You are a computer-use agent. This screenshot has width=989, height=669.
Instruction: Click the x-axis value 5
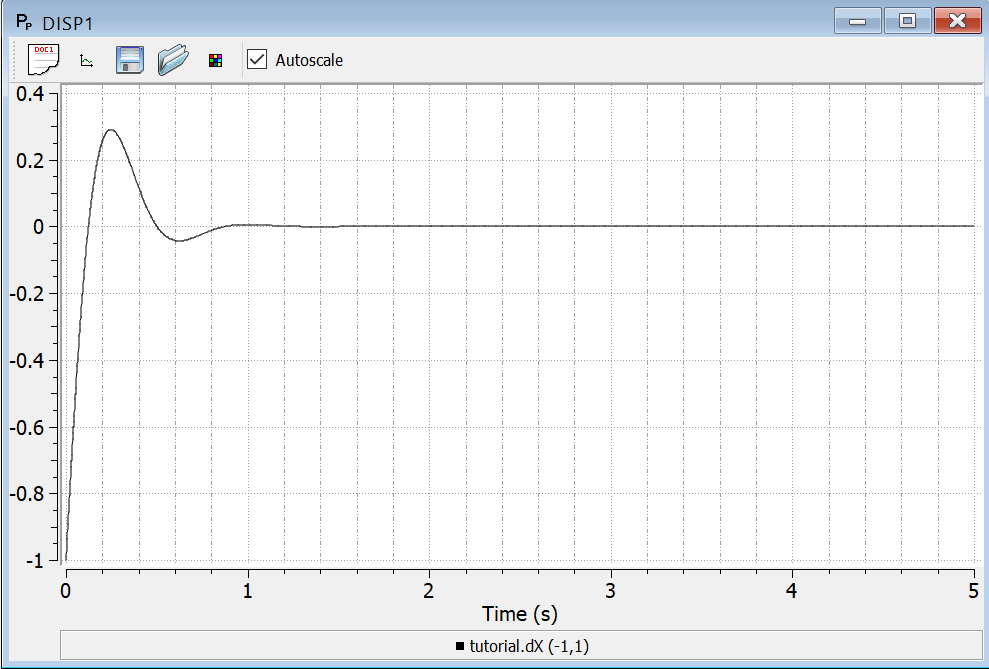[x=974, y=591]
